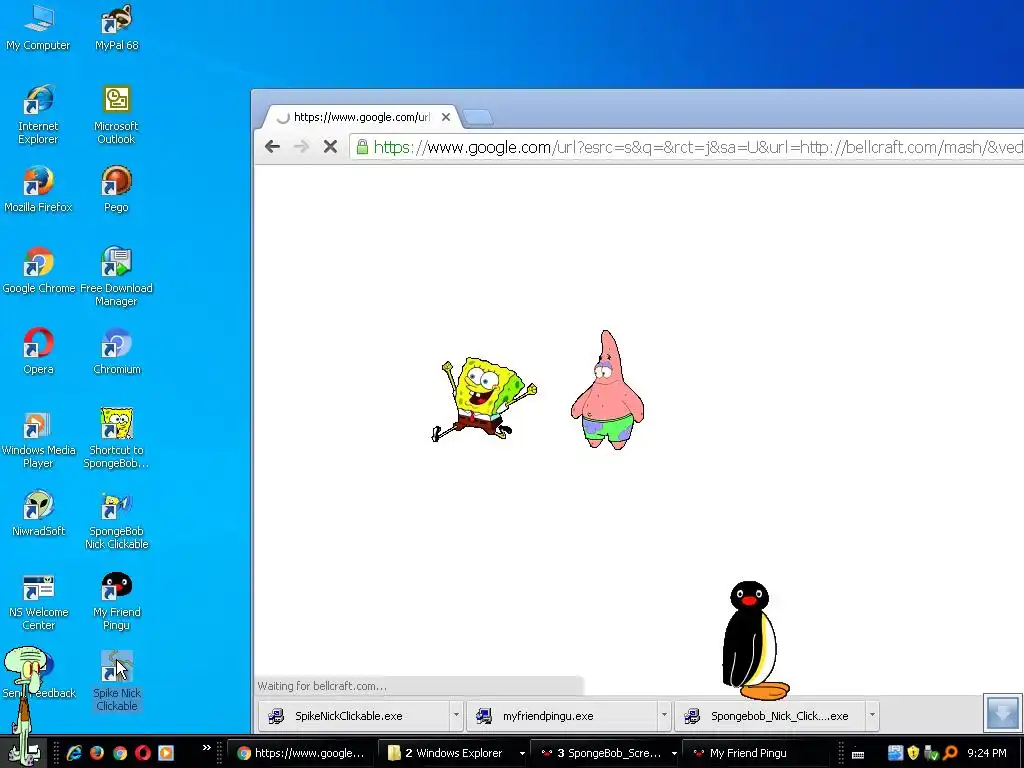Stop loading the page in Chrome
1024x768 pixels.
[x=330, y=146]
